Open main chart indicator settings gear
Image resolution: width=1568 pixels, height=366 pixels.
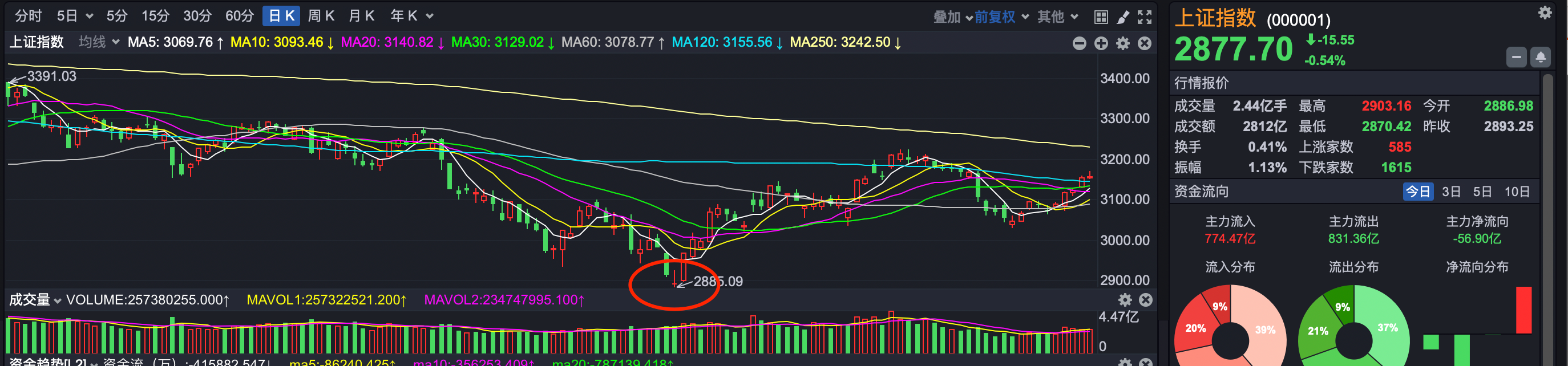click(1123, 43)
